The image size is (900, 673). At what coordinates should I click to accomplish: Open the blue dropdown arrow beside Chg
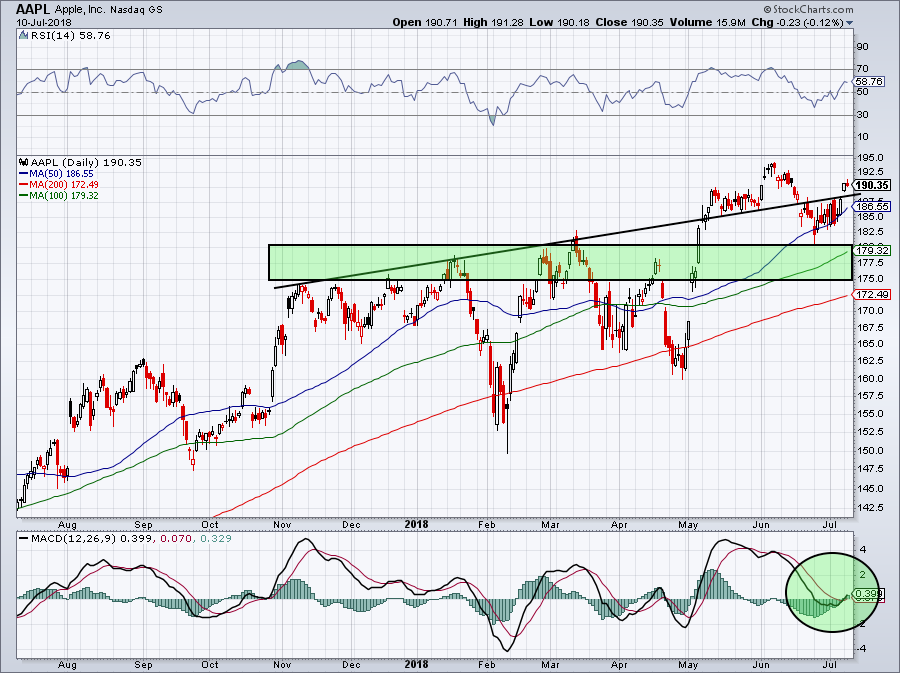click(x=849, y=23)
